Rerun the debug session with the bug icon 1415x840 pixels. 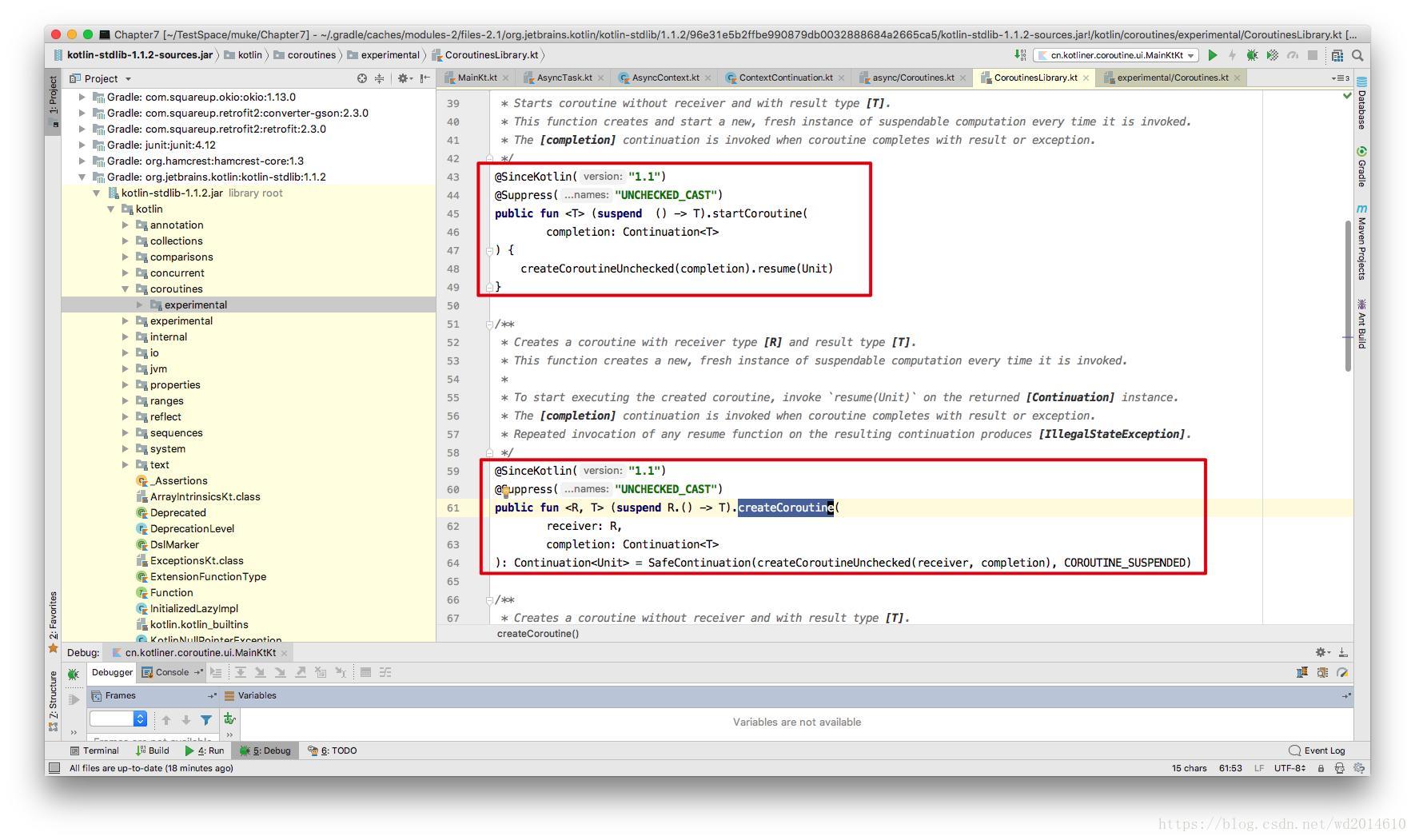point(73,674)
